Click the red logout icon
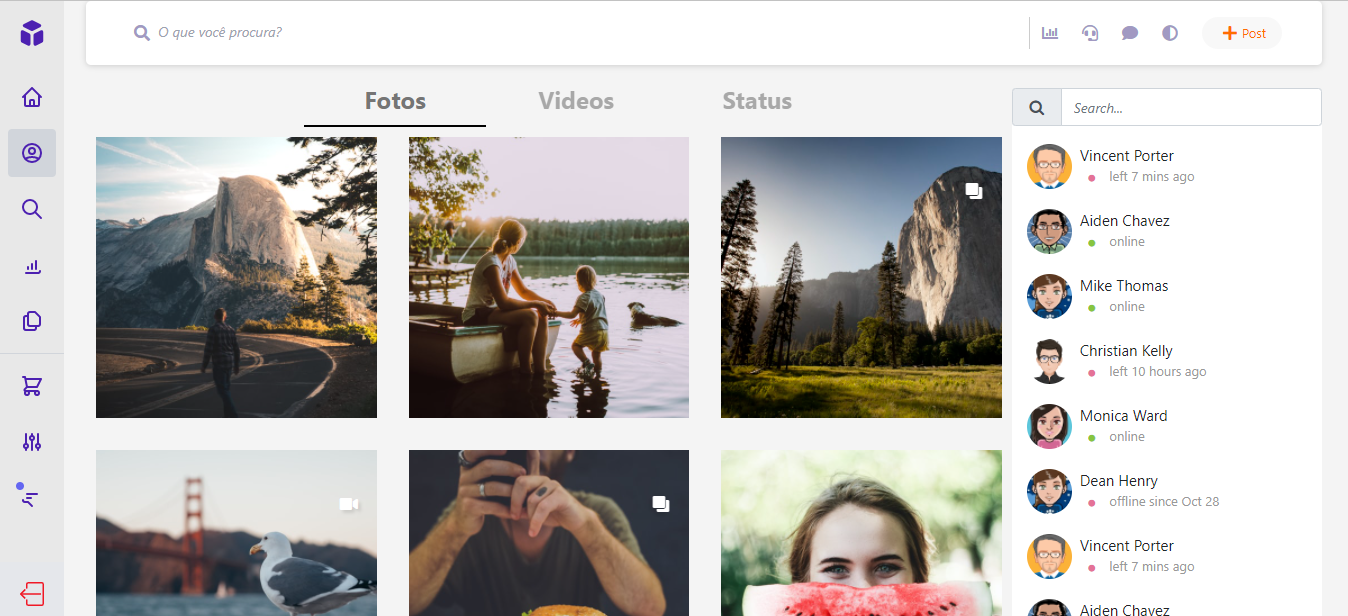Screen dimensions: 1348x616 pos(32,593)
